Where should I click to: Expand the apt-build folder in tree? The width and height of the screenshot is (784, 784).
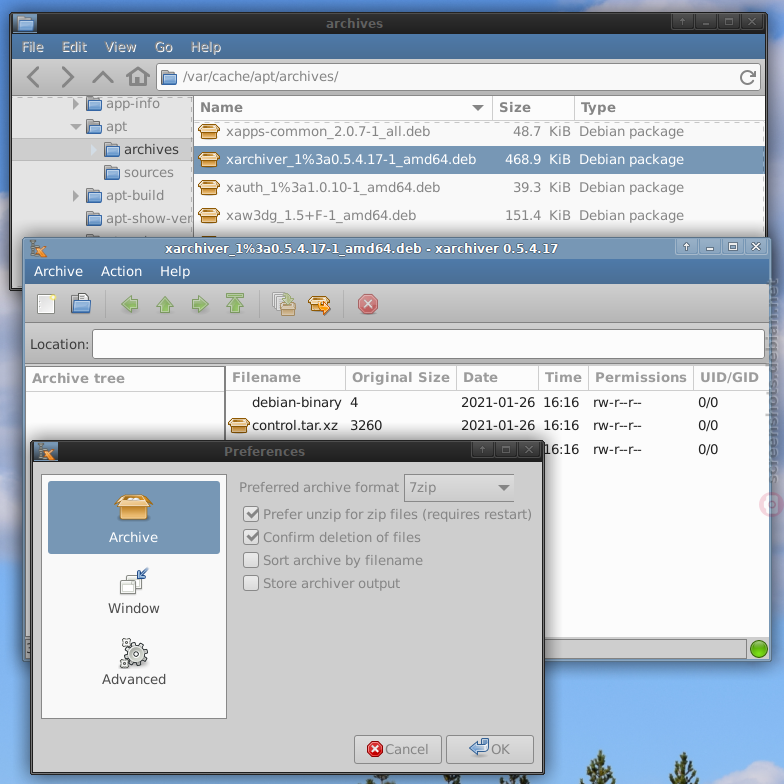[76, 196]
